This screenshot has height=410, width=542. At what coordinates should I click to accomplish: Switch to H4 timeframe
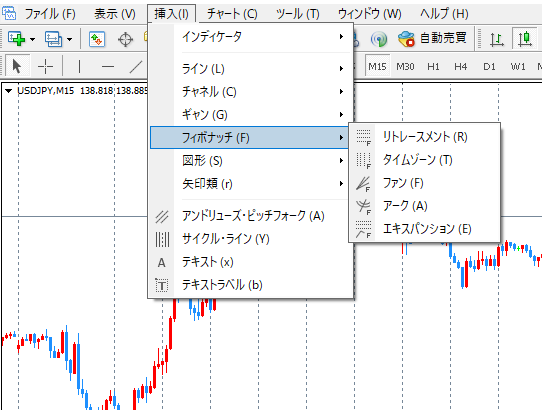click(460, 66)
